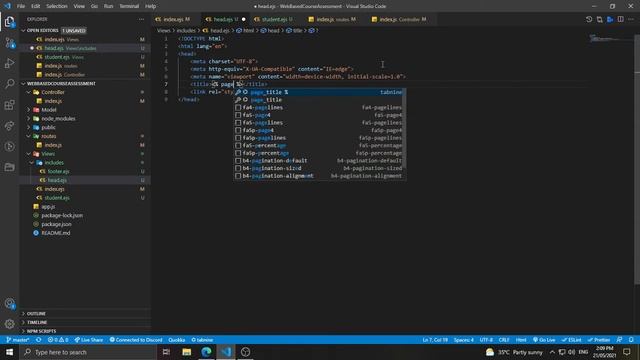
Task: Open the Accounts icon in activity bar
Action: (x=9, y=303)
